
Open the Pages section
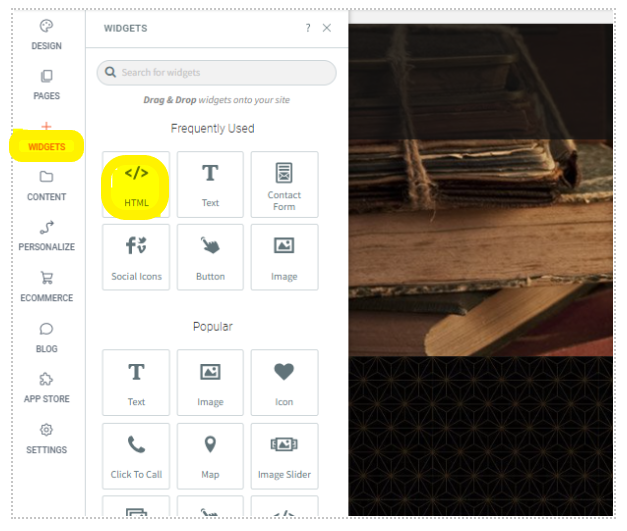[46, 85]
